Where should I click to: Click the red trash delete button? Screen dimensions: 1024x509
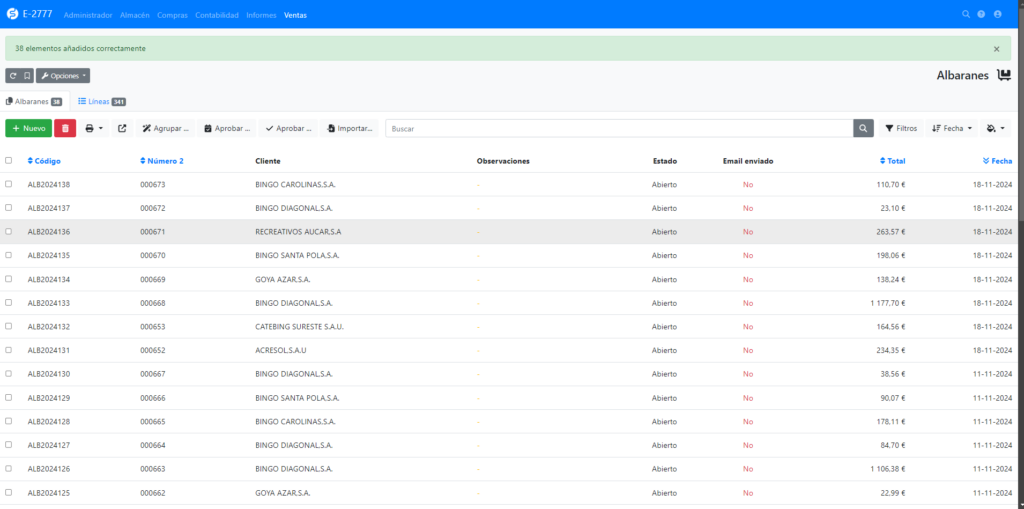tap(65, 128)
